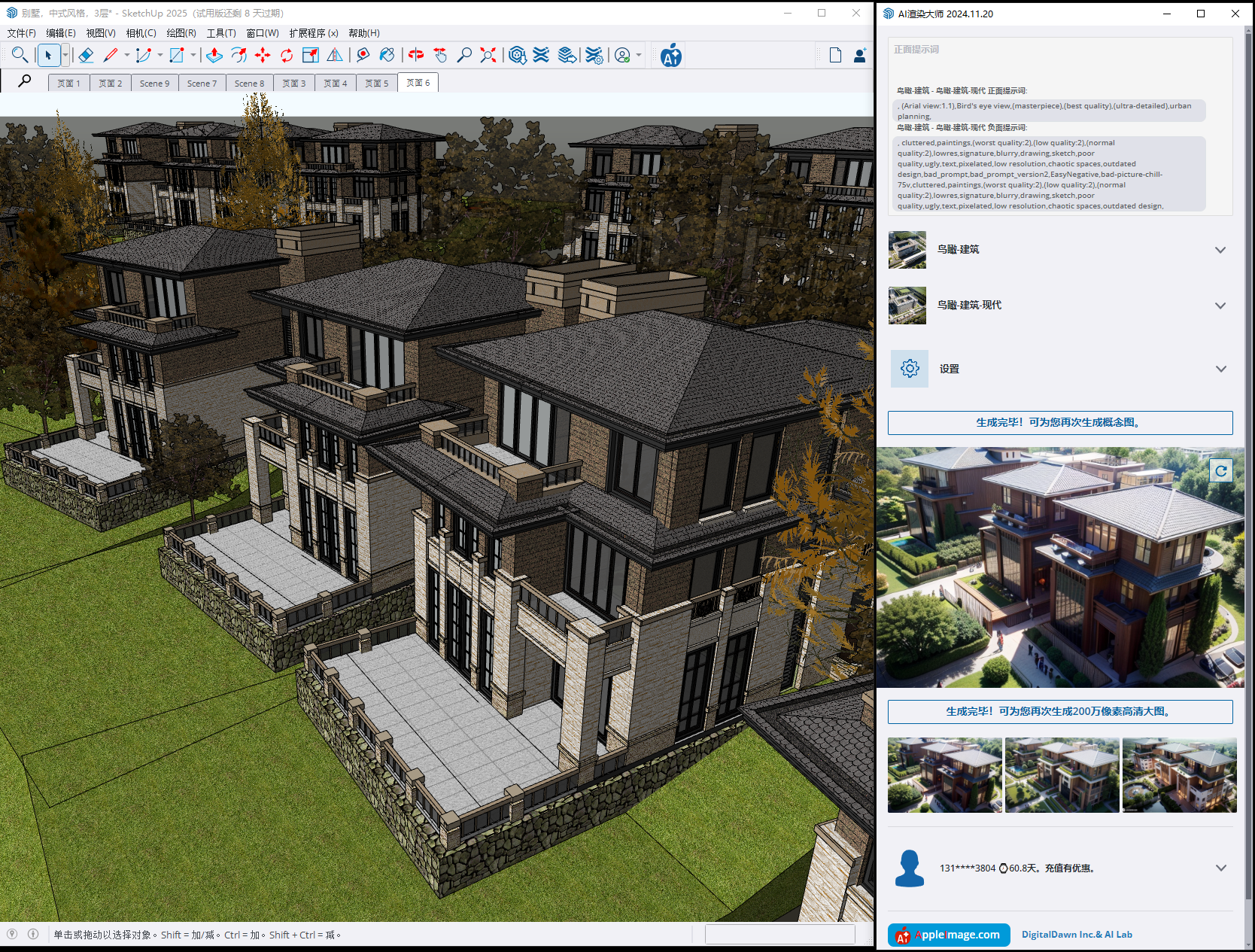Viewport: 1255px width, 952px height.
Task: Open the 相机(C) menu
Action: (x=141, y=33)
